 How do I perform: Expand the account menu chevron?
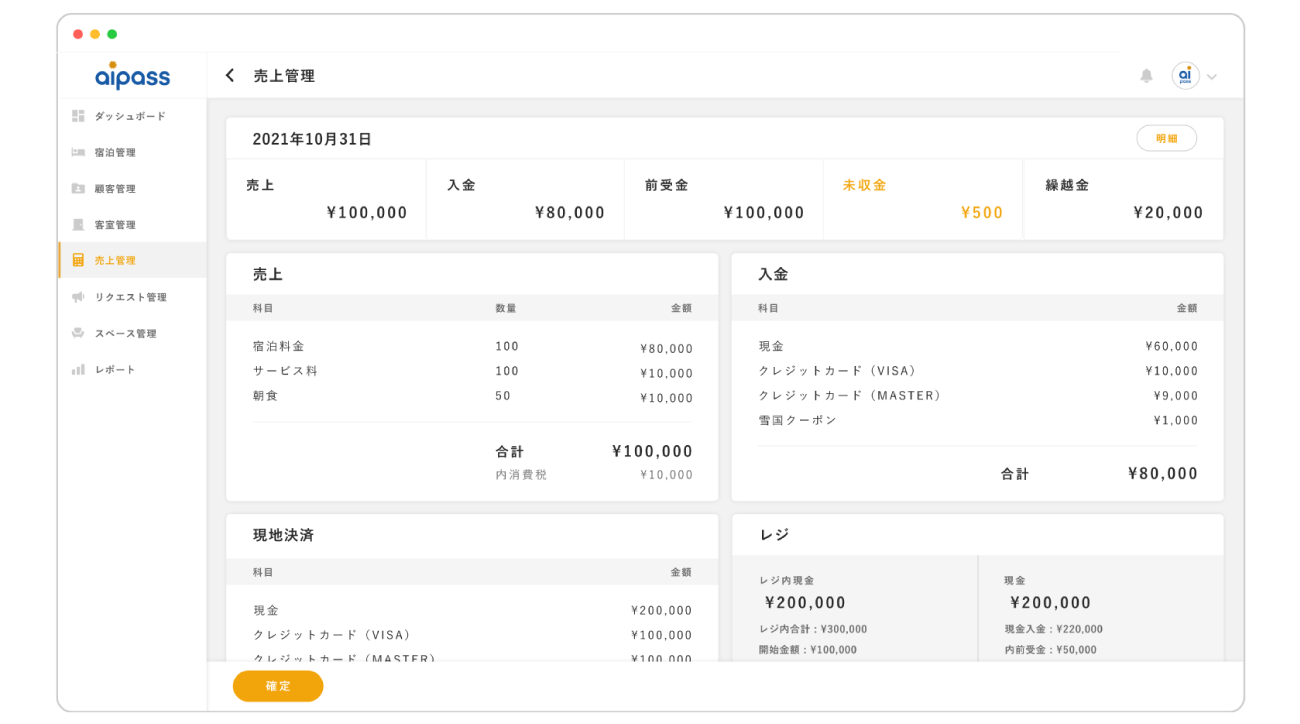pos(1212,77)
